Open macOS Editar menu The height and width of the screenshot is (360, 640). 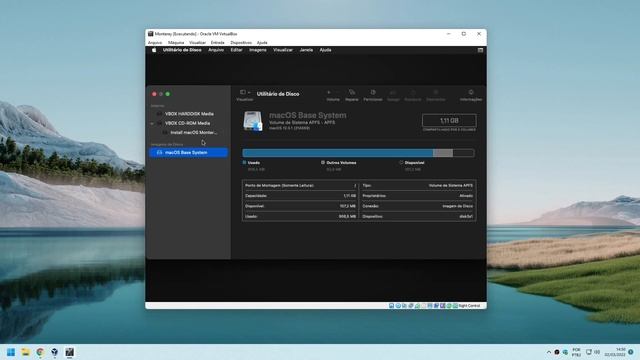click(x=236, y=50)
